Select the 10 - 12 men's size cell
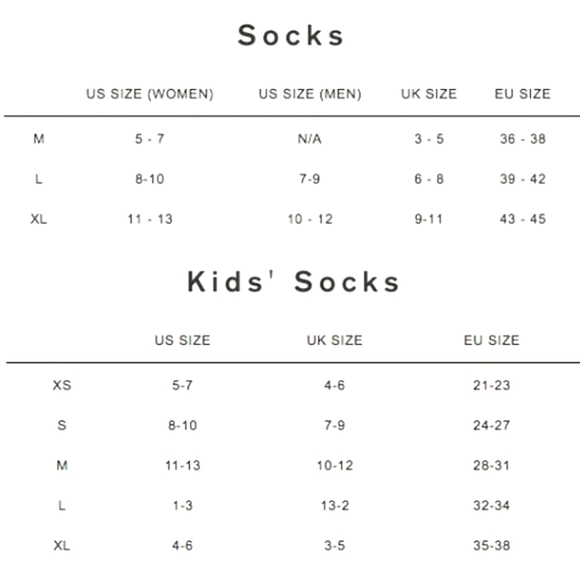Image resolution: width=580 pixels, height=580 pixels. [310, 219]
